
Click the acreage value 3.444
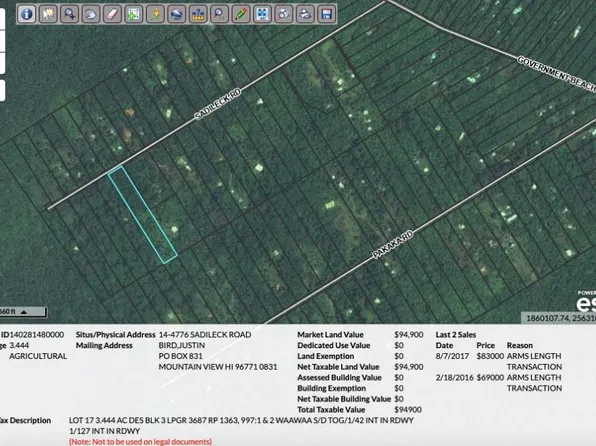pyautogui.click(x=19, y=345)
